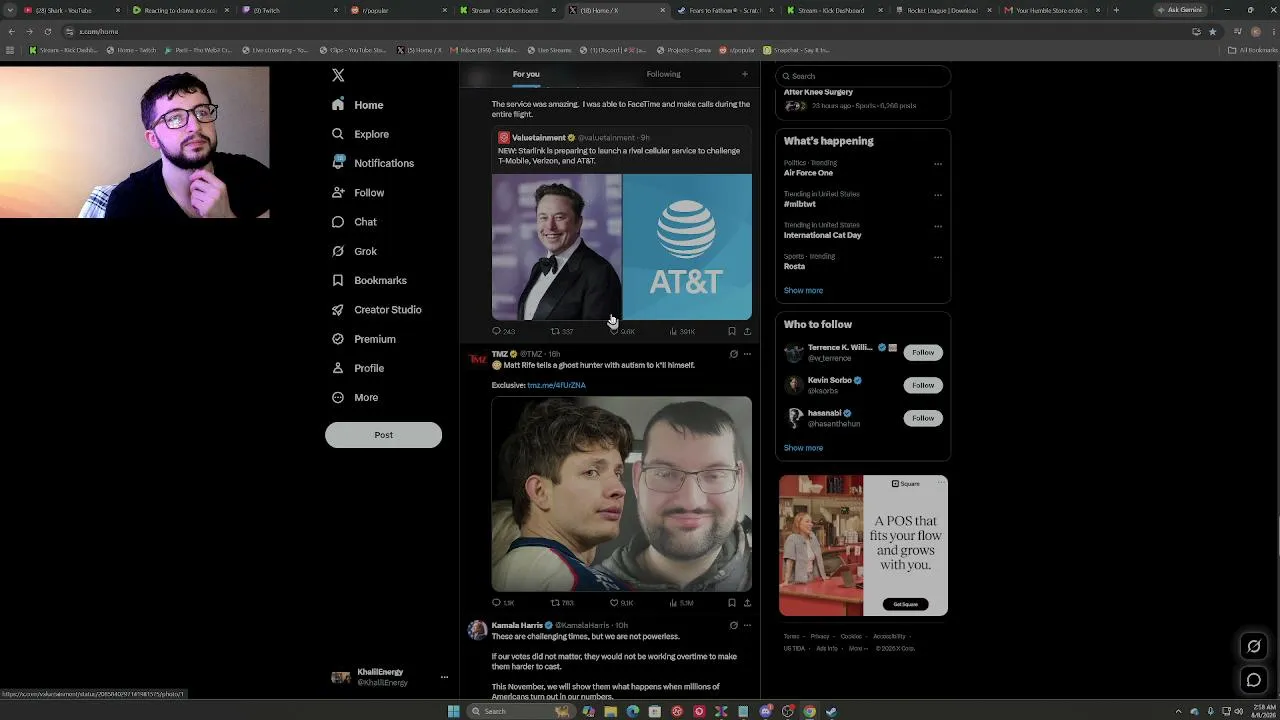Expand the More menu in the sidebar
Screen dimensions: 1280x720
coord(355,397)
